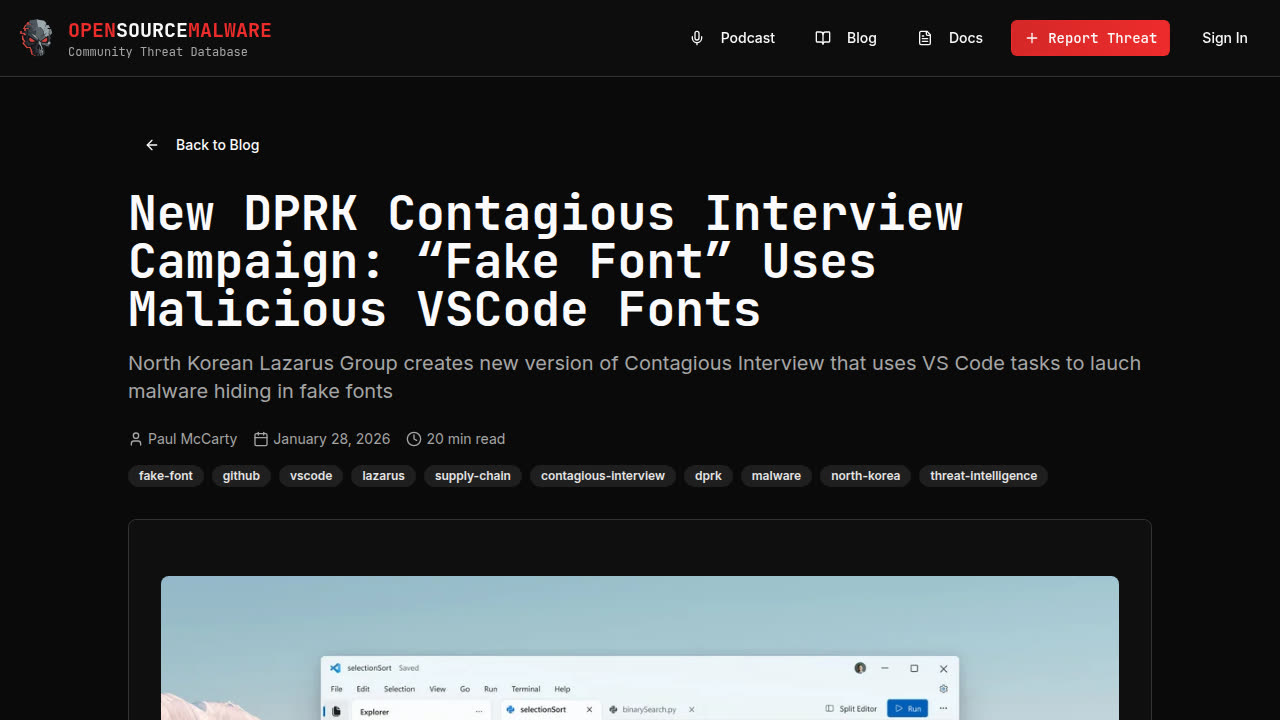Select the north-korea tag
The height and width of the screenshot is (720, 1280).
[x=866, y=476]
